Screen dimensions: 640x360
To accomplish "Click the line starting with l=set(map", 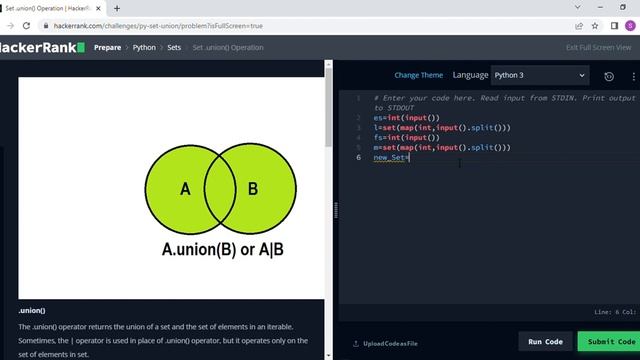I will pos(442,128).
